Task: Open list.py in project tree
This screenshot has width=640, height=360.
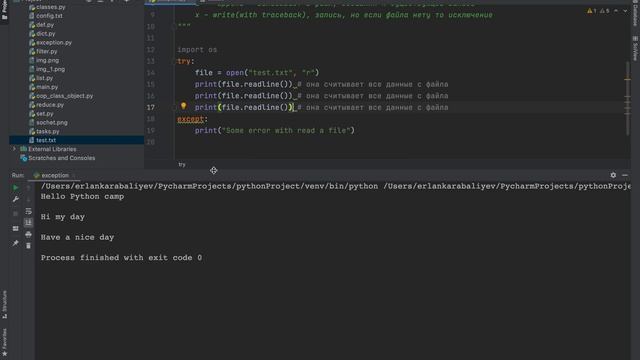Action: [x=44, y=78]
